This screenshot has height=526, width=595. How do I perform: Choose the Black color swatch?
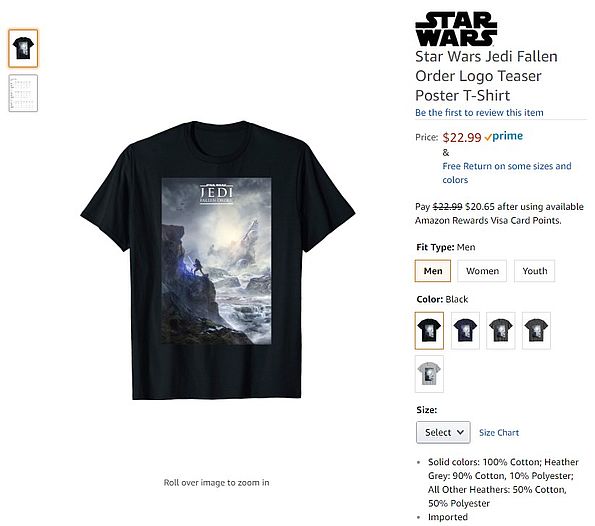[429, 331]
